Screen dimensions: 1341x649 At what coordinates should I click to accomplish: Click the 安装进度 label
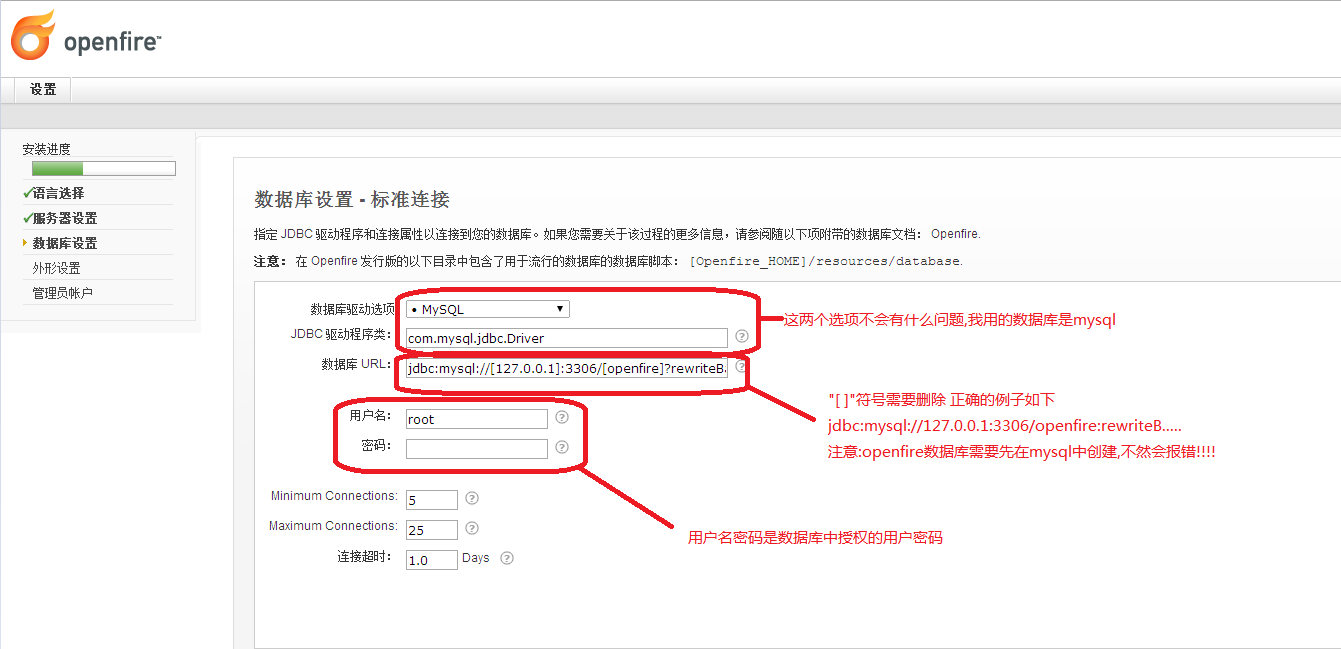click(47, 149)
